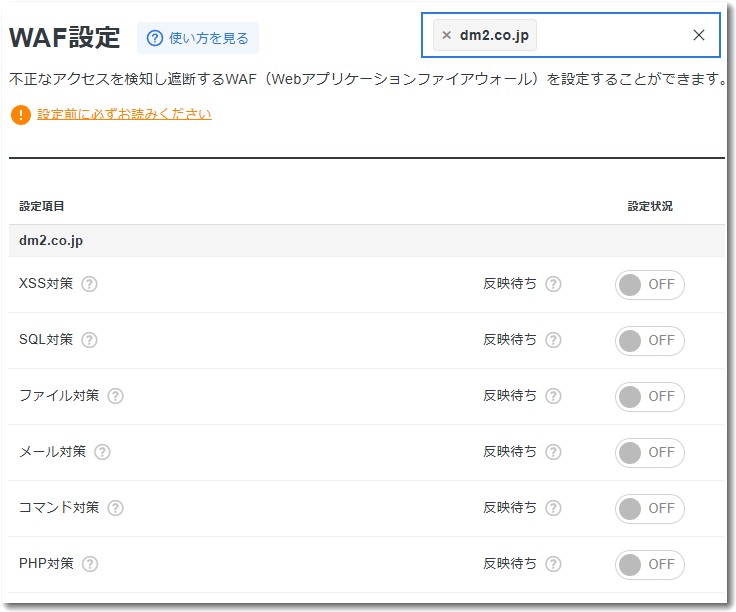Click help icon next to PHP対策
The height and width of the screenshot is (612, 736).
point(90,564)
